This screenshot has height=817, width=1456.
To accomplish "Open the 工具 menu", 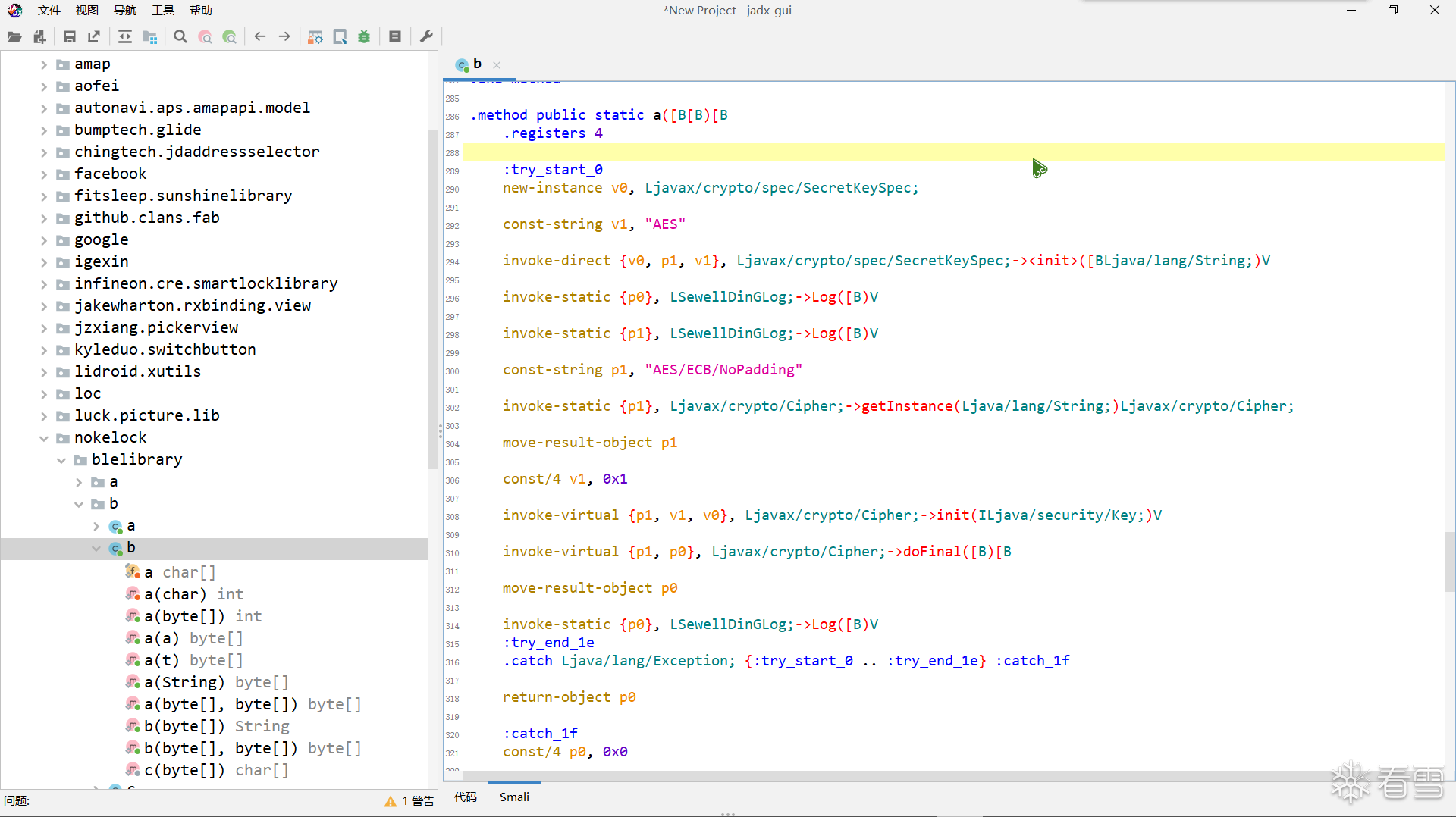I will 162,10.
